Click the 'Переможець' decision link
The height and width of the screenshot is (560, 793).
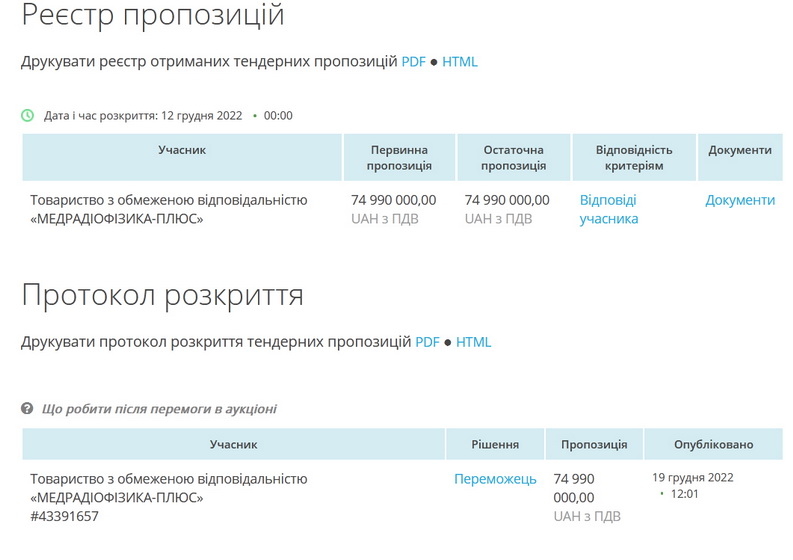495,479
